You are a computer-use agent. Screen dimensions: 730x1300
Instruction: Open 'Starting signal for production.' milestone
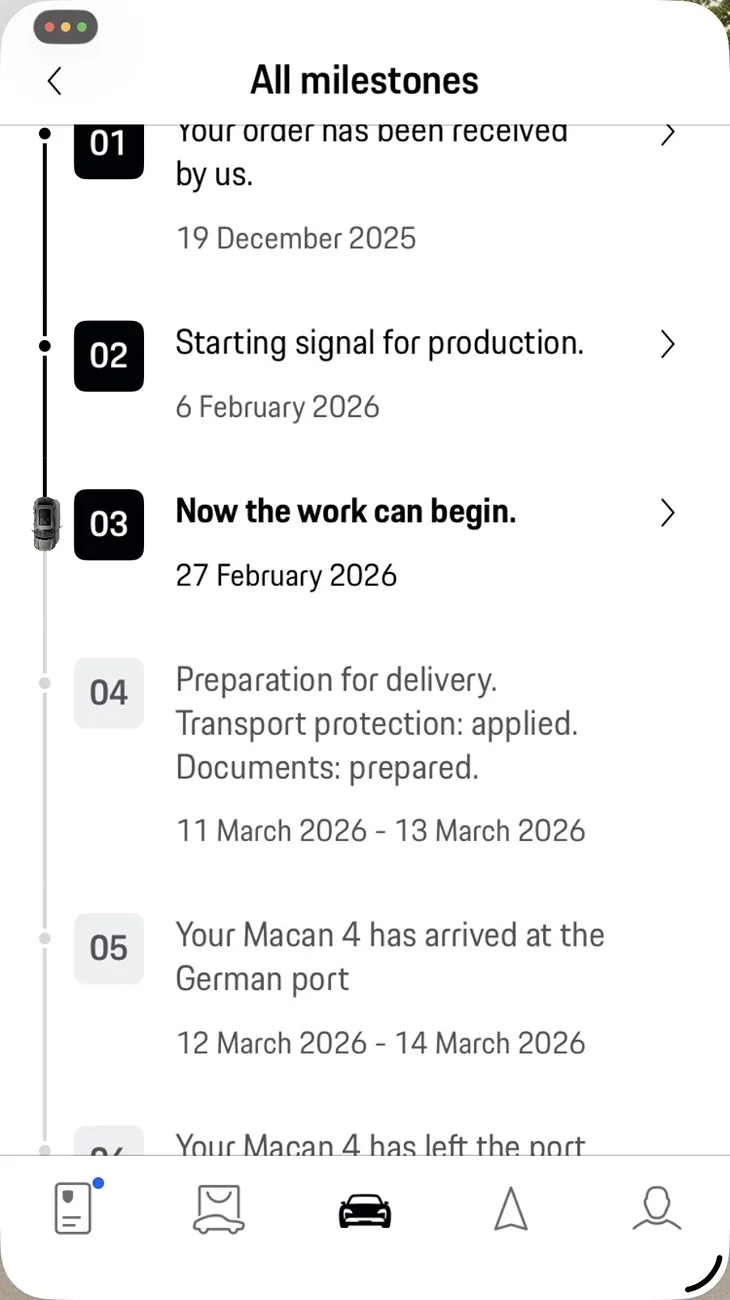pyautogui.click(x=379, y=344)
